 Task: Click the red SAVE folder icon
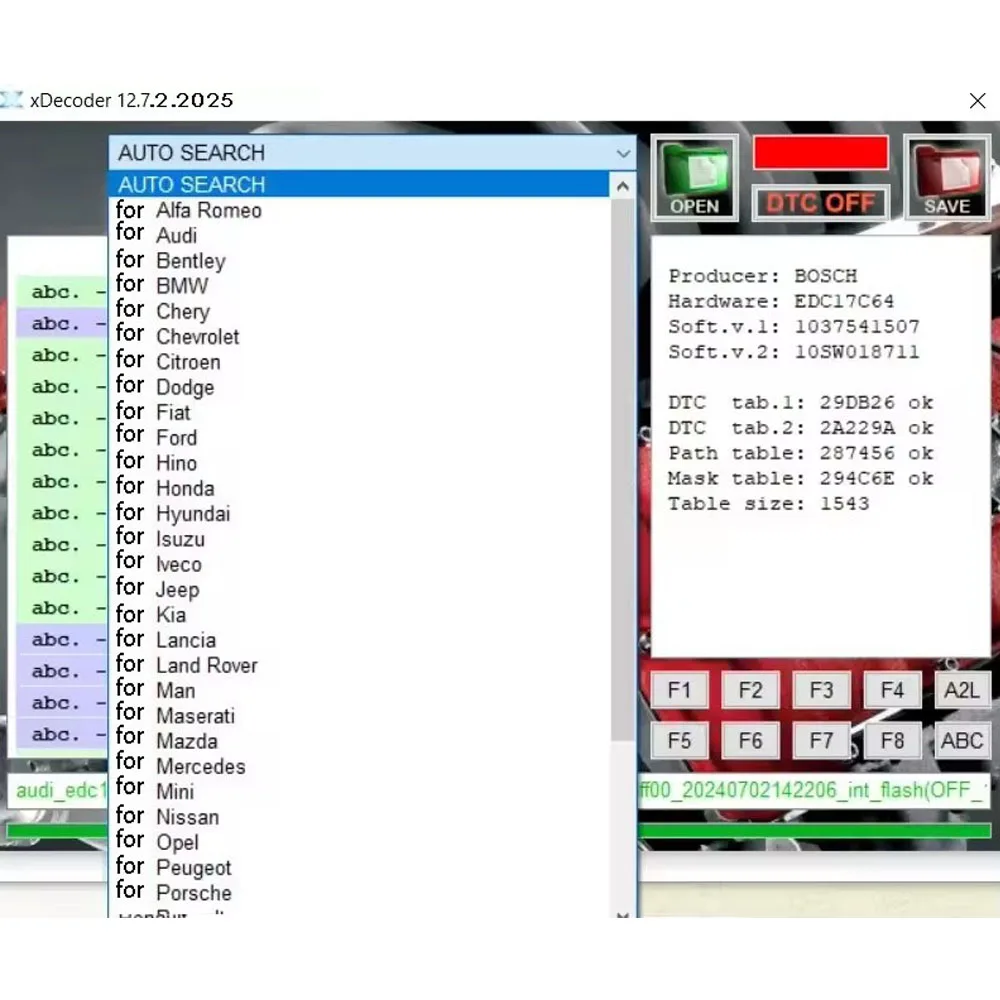[x=947, y=178]
